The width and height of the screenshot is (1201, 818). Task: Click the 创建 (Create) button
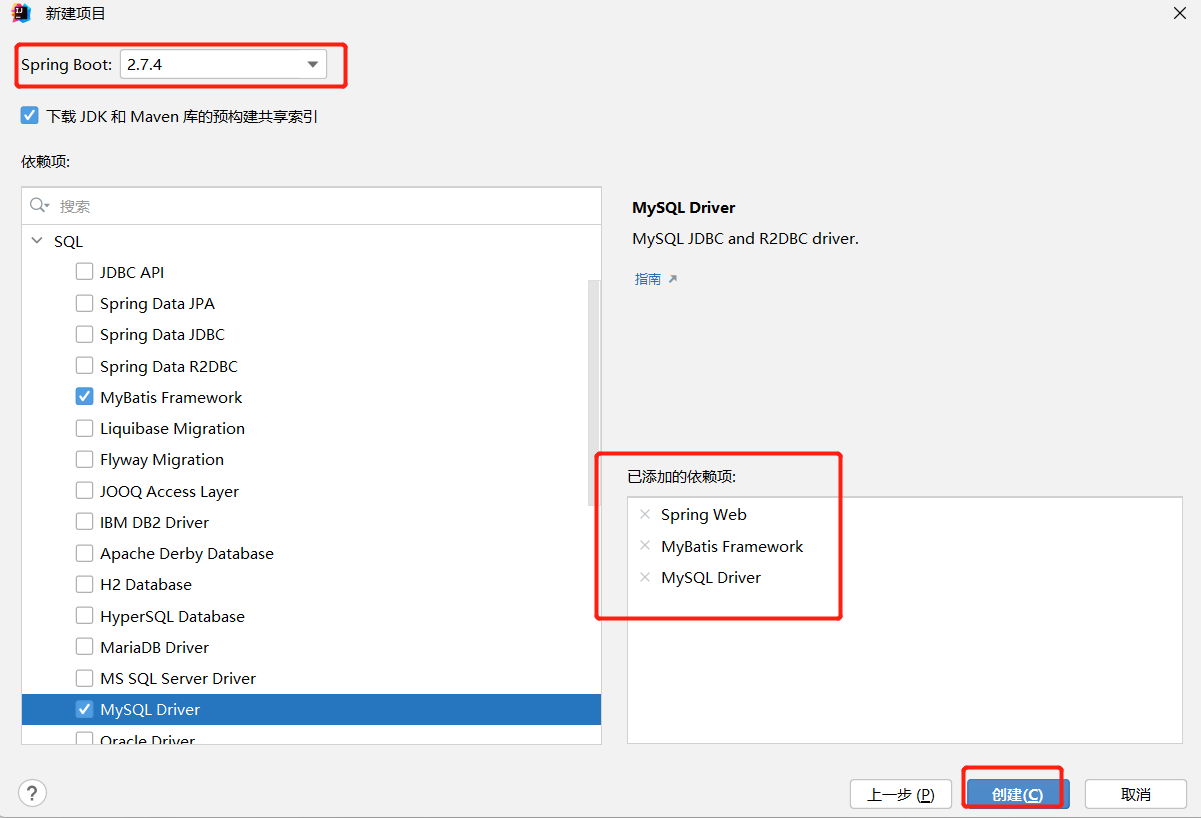point(1017,795)
